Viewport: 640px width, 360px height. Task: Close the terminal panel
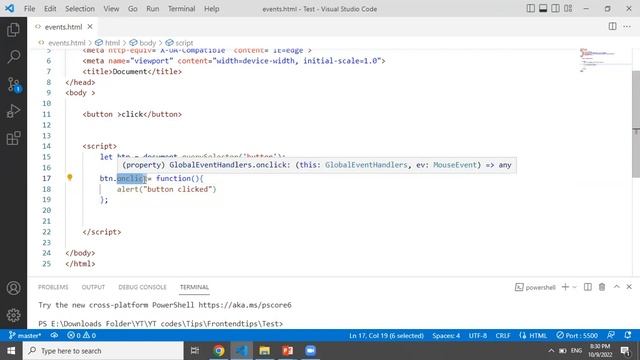pyautogui.click(x=629, y=287)
